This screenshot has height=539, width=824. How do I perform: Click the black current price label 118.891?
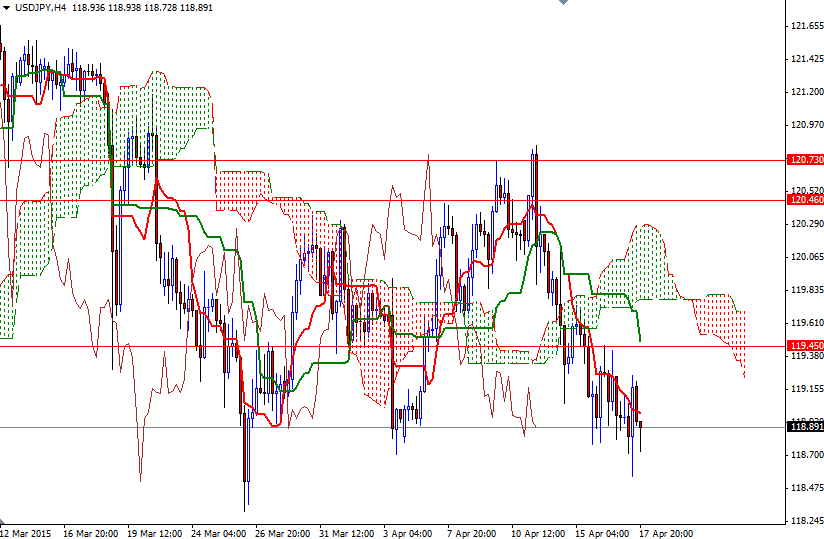click(x=806, y=427)
